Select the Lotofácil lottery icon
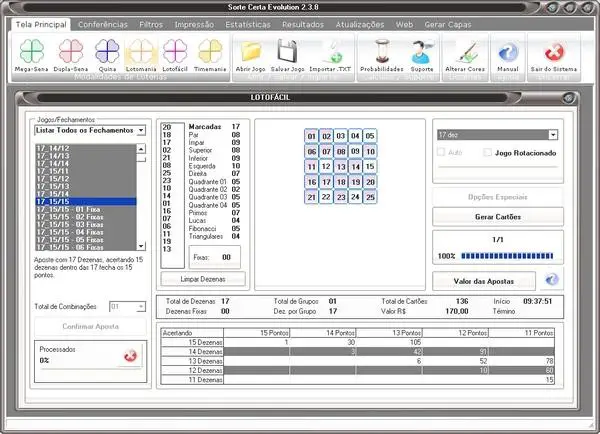600x434 pixels. click(175, 51)
